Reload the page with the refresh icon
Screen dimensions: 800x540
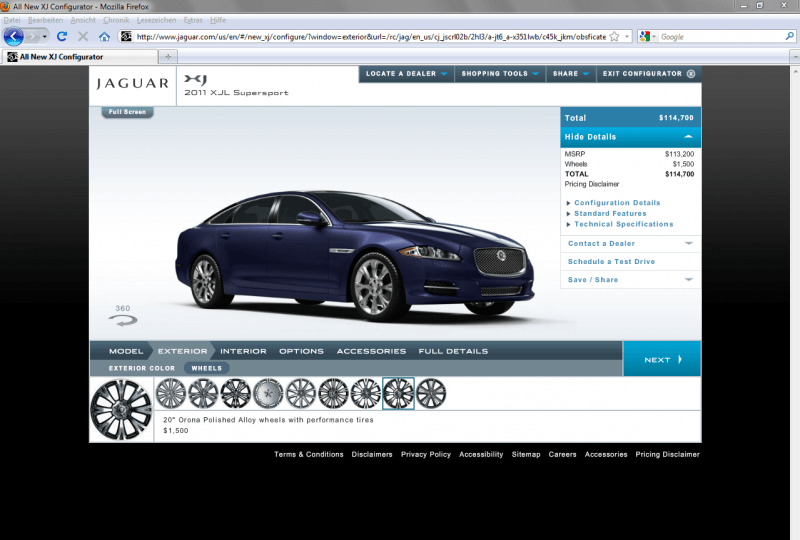[62, 36]
